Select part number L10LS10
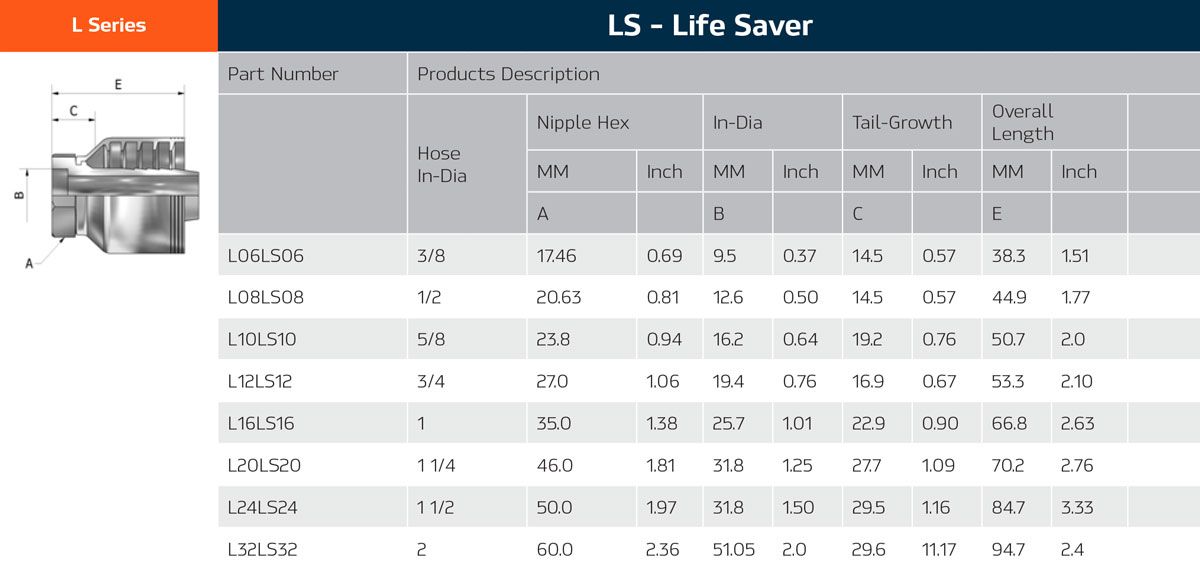 262,339
